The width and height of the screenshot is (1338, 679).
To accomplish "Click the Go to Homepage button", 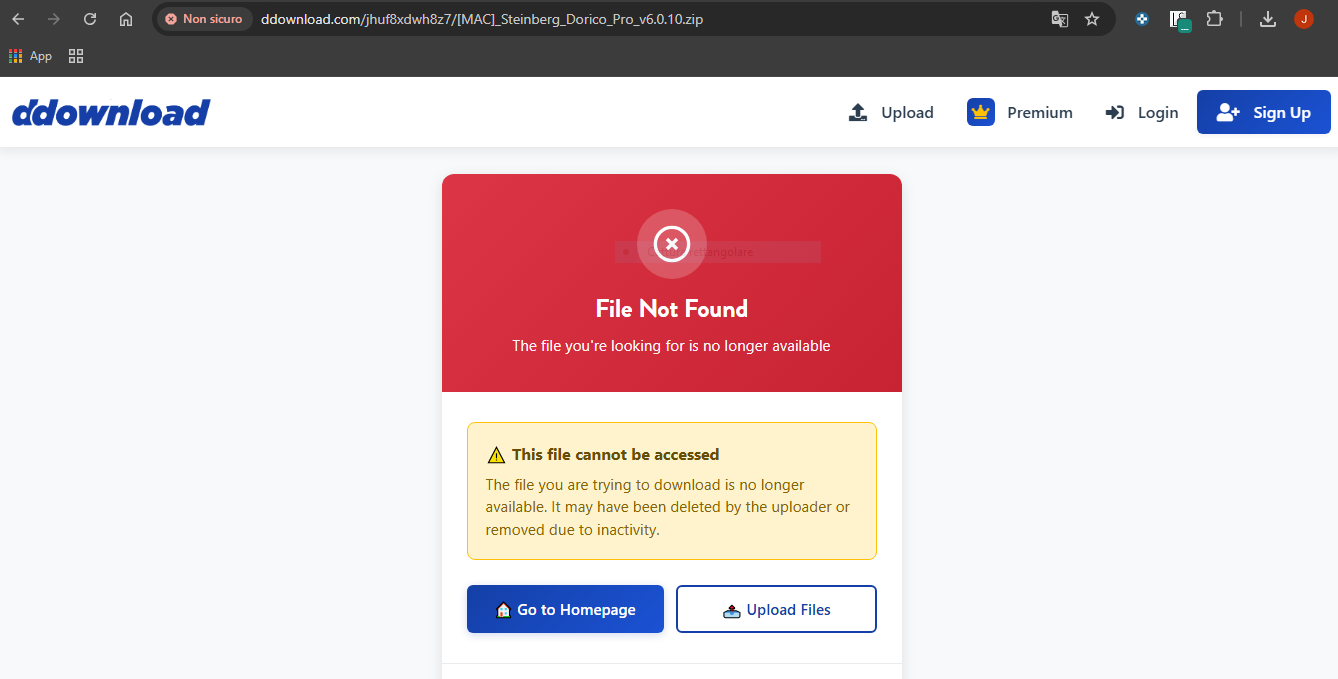I will pyautogui.click(x=565, y=609).
